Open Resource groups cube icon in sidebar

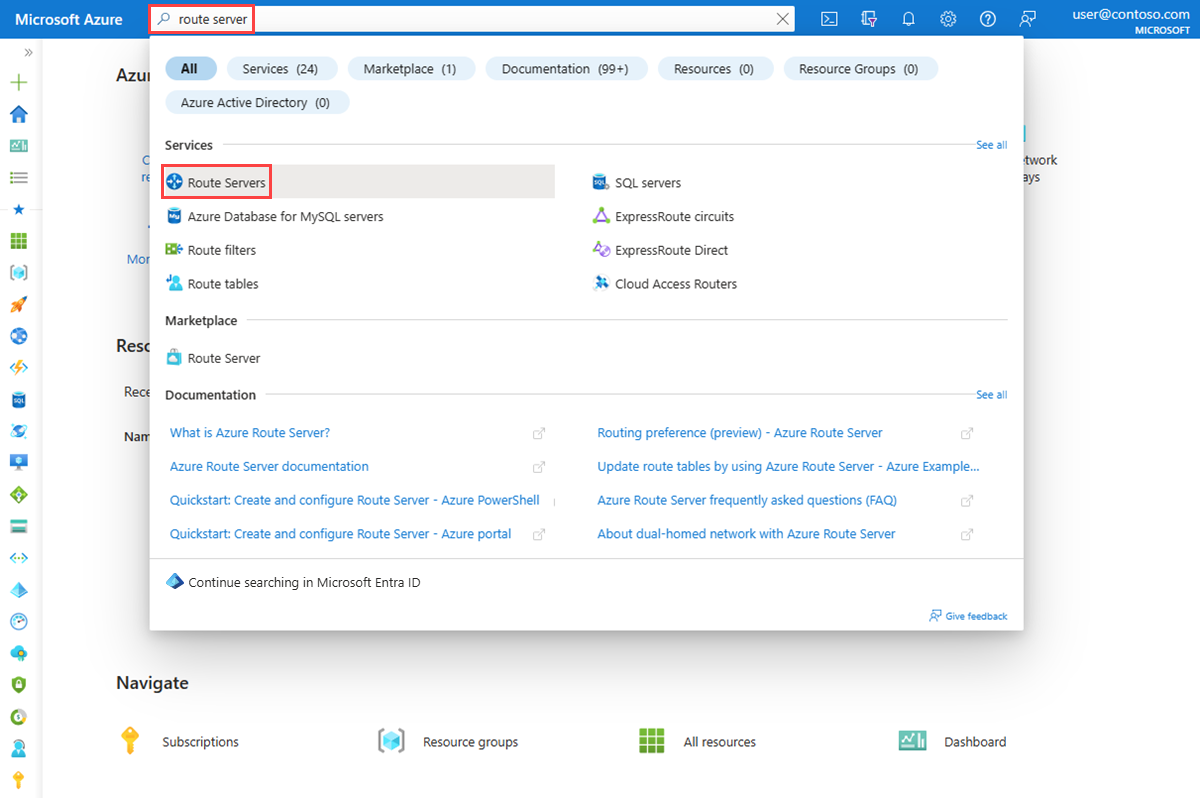click(x=18, y=273)
